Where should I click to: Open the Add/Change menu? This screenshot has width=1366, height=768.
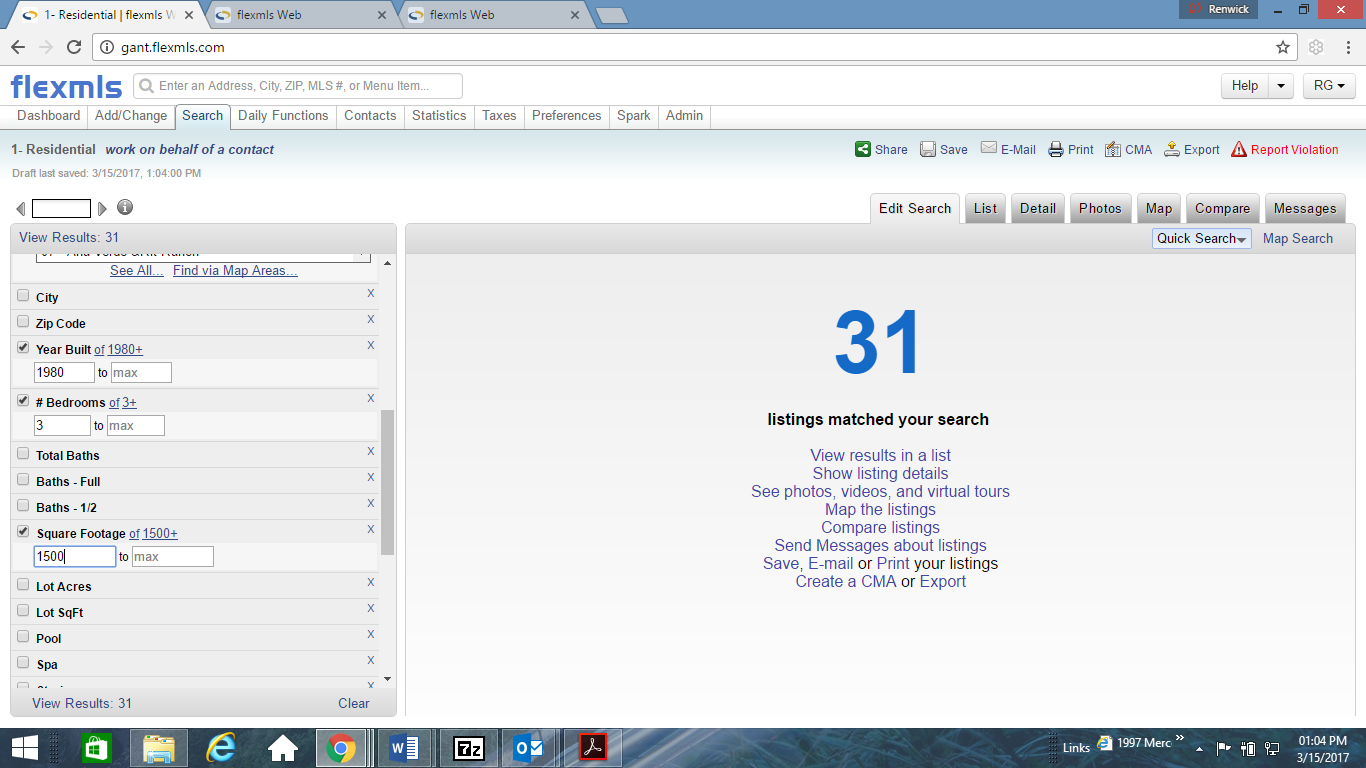pos(131,116)
